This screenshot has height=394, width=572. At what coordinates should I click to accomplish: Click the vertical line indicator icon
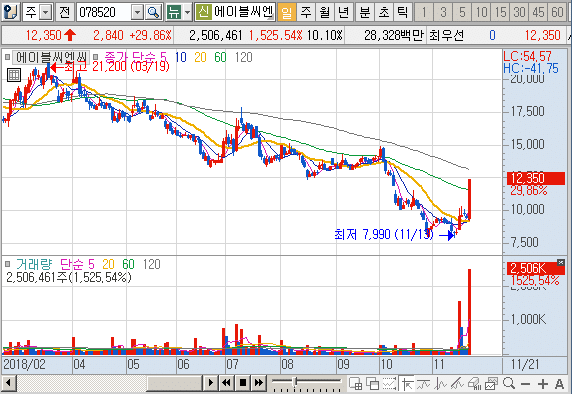click(441, 383)
